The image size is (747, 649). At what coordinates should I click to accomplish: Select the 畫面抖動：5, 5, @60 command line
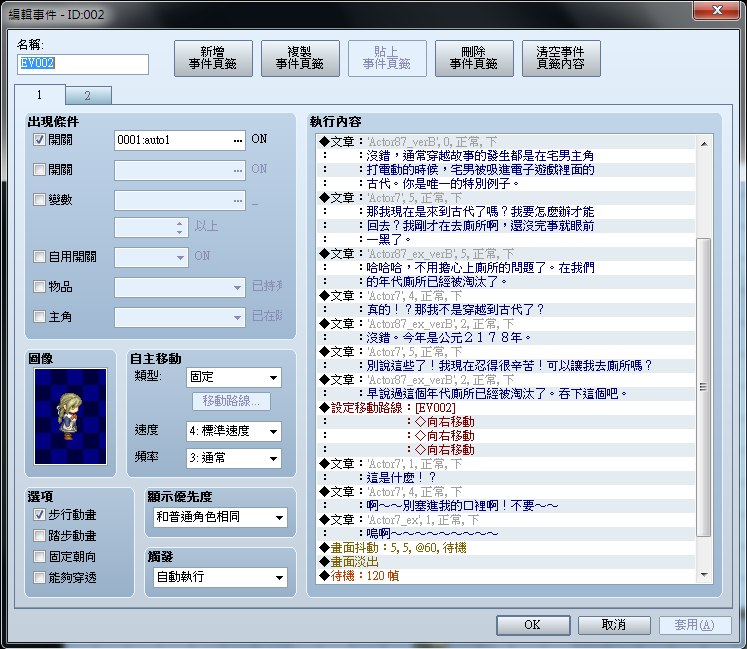pyautogui.click(x=506, y=548)
